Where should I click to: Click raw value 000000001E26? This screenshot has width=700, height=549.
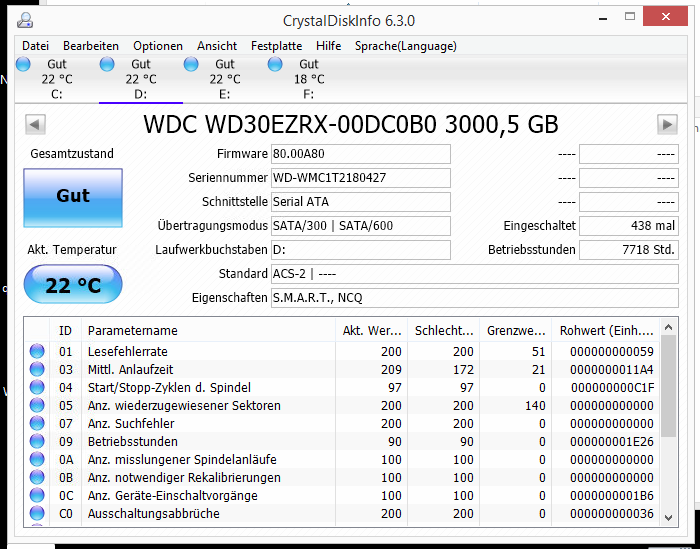[612, 441]
